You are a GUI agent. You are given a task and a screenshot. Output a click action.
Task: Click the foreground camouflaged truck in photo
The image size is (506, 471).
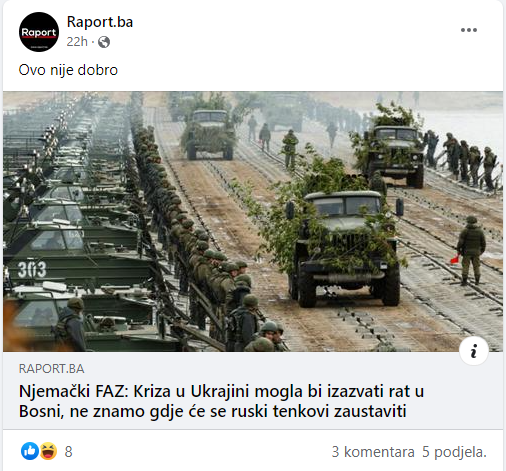[345, 247]
